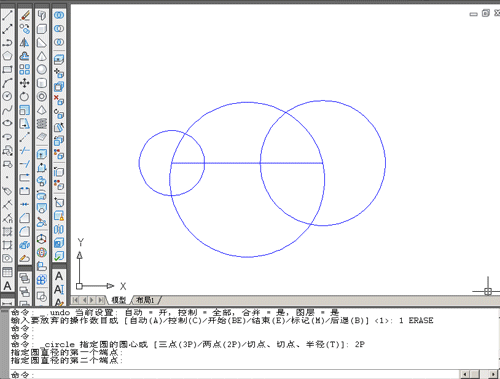Image resolution: width=500 pixels, height=379 pixels.
Task: Click the '_circle' command history line
Action: [x=188, y=344]
